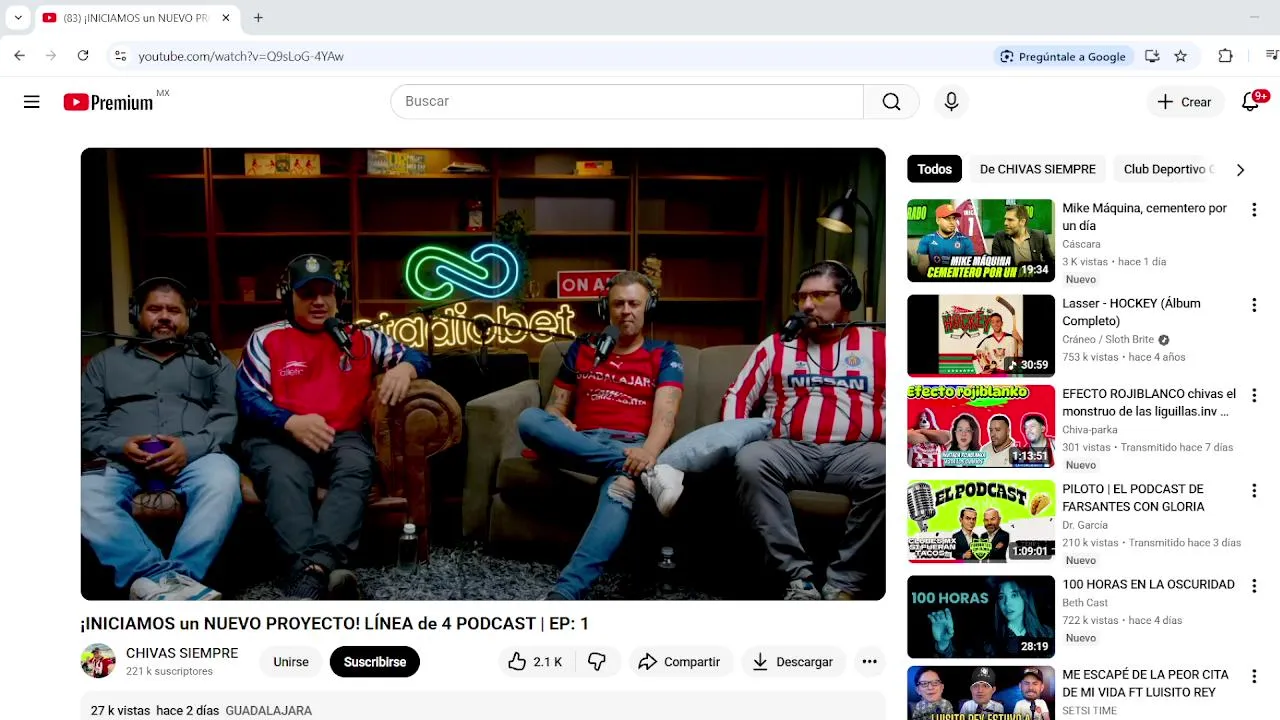Click the Chiva-parka channel name

1090,430
